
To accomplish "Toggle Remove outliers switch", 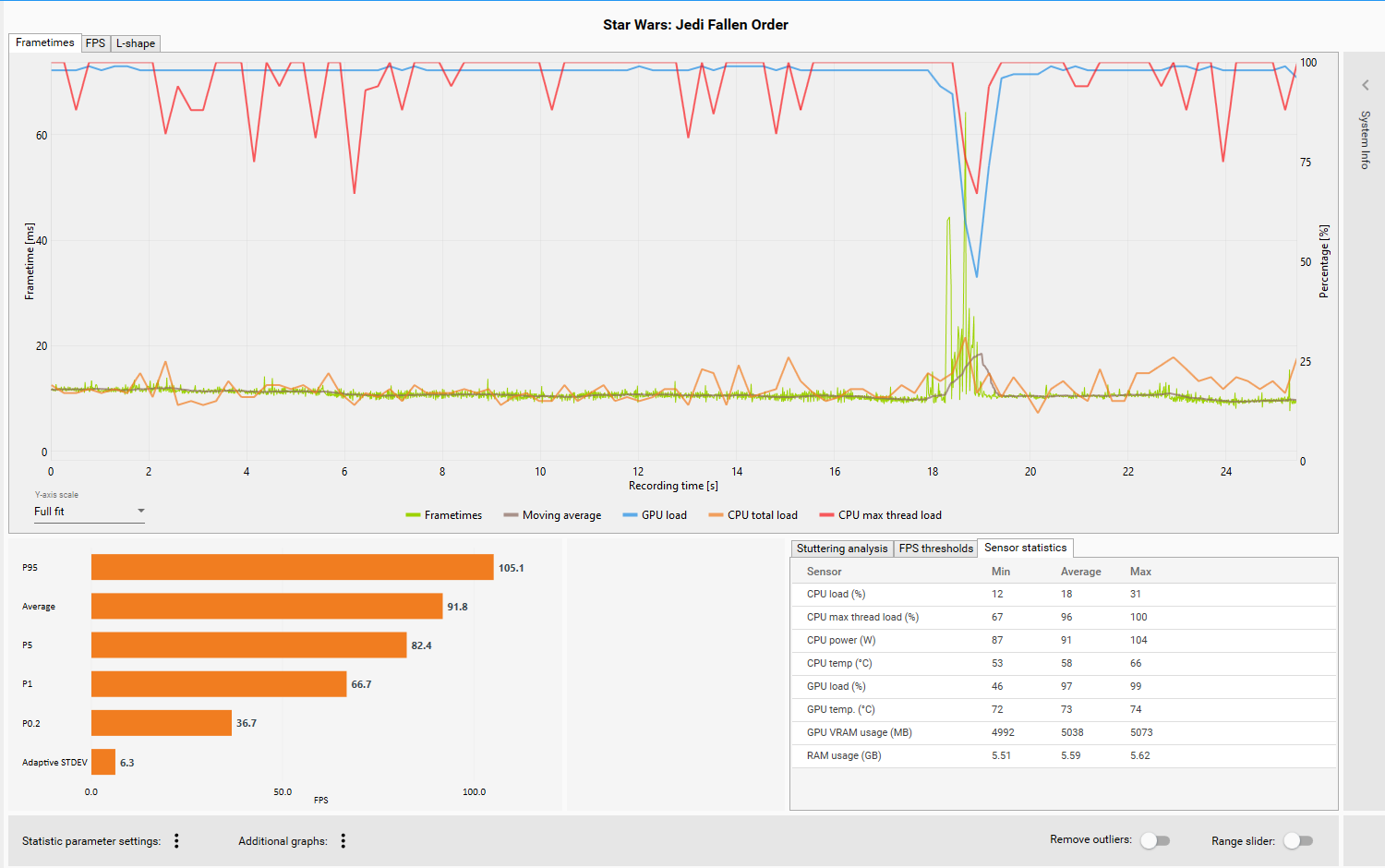I will pos(1155,840).
